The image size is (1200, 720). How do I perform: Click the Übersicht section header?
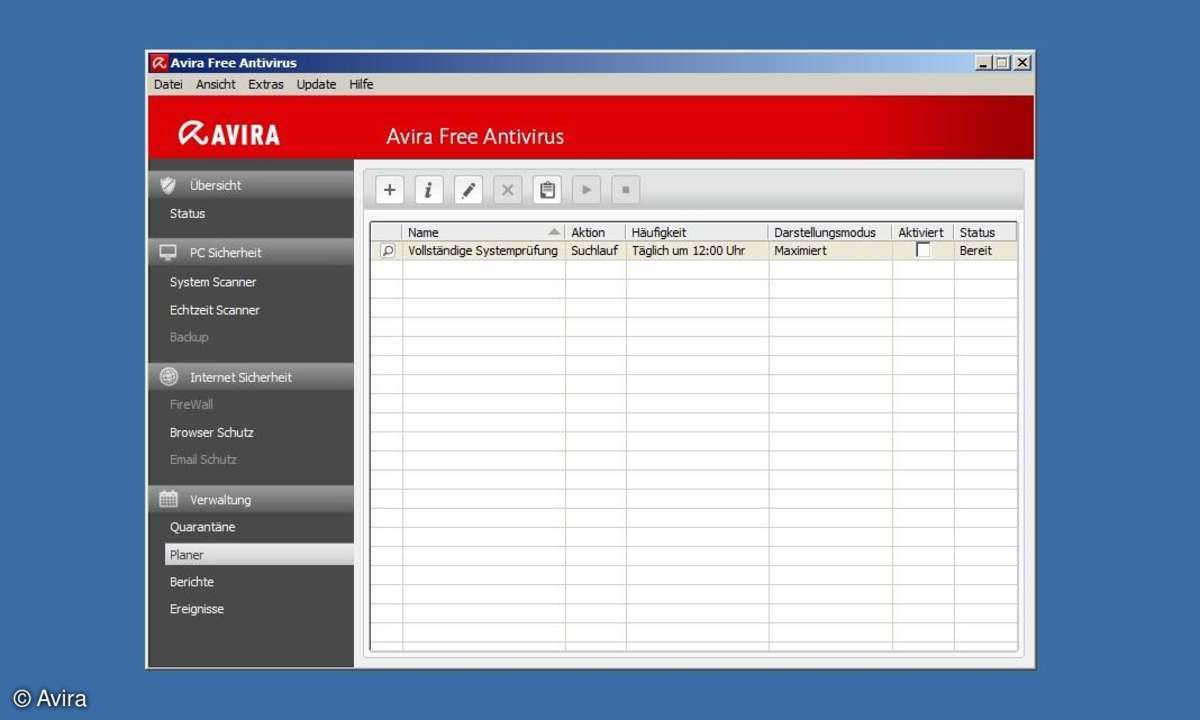[x=251, y=185]
